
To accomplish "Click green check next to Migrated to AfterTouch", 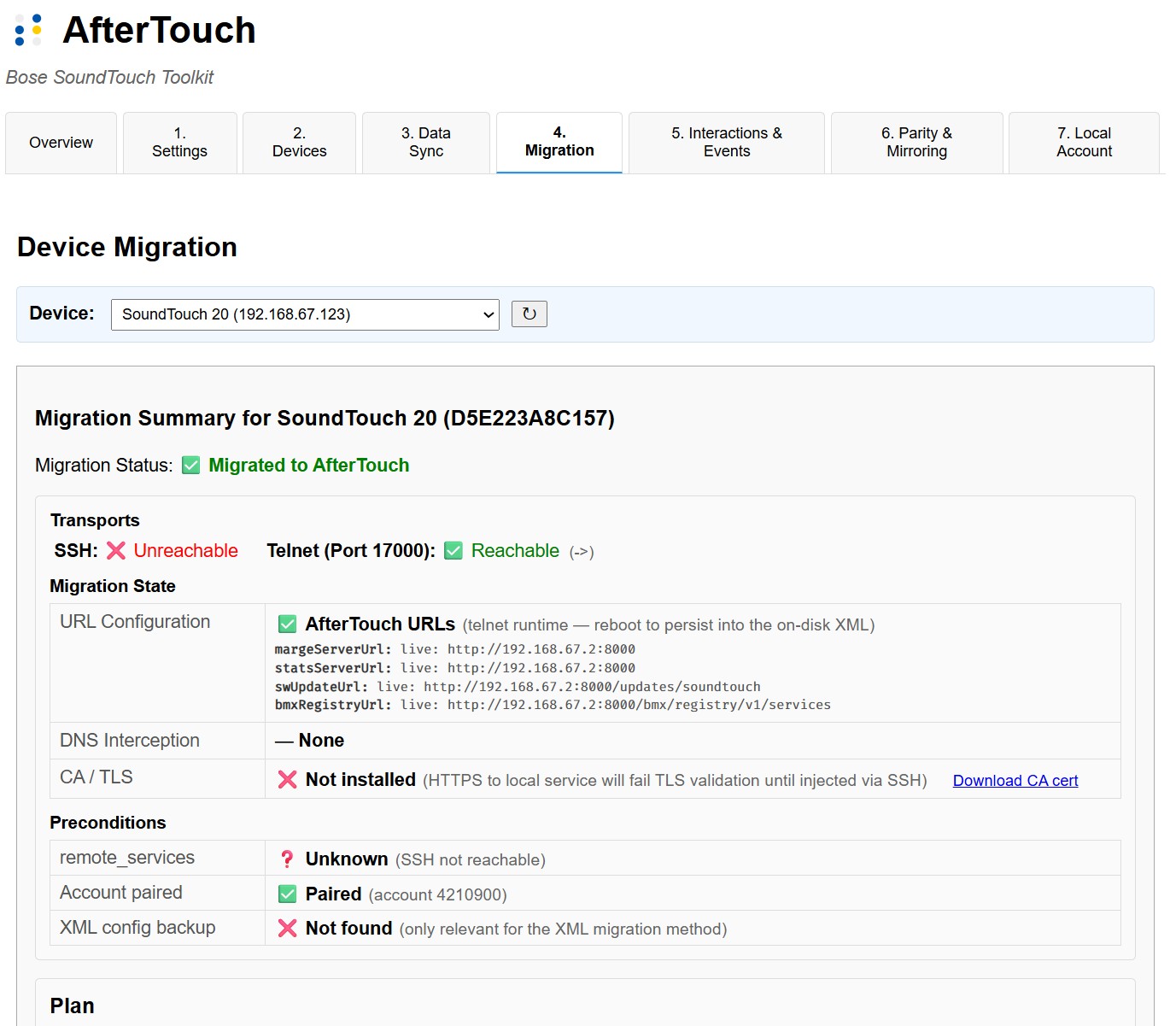I will coord(191,466).
